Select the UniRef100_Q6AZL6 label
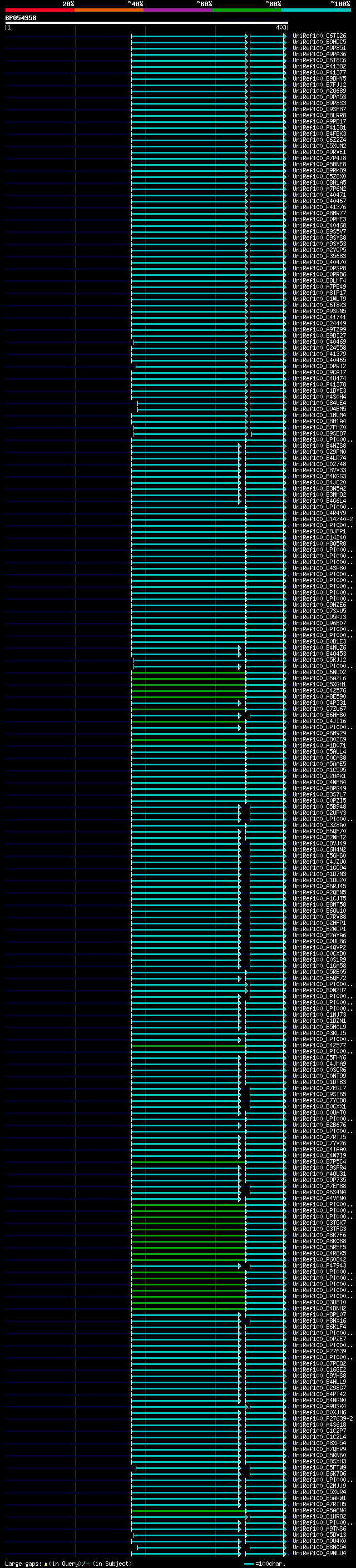 pos(319,679)
